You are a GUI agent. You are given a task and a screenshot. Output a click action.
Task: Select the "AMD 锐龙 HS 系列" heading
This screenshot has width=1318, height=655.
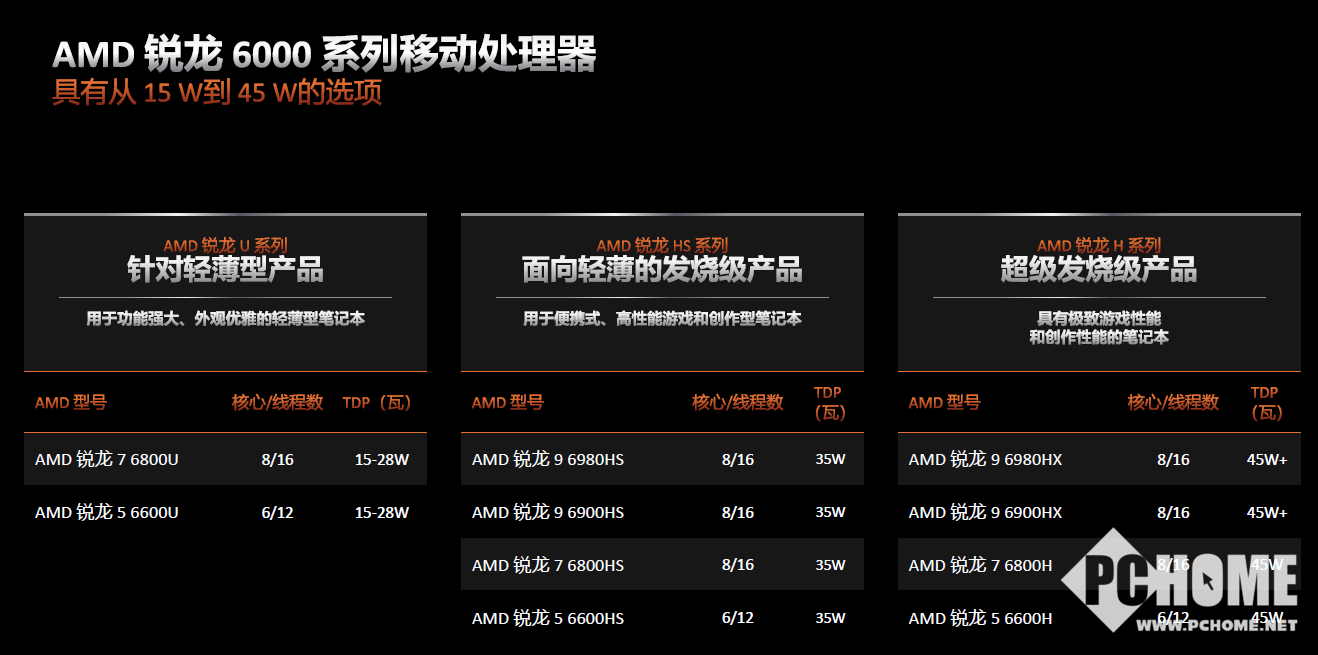(x=662, y=245)
